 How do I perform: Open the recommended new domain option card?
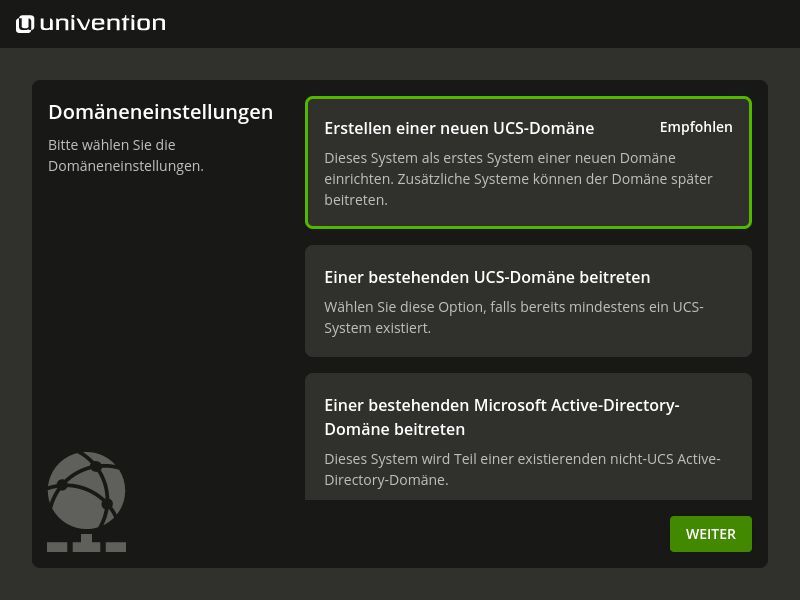tap(528, 162)
